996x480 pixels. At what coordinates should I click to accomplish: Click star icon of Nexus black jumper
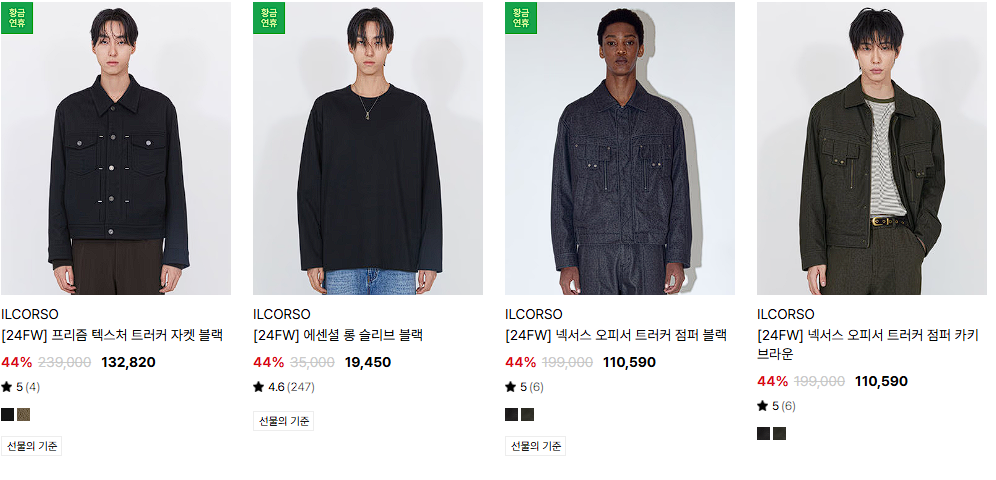tap(511, 387)
